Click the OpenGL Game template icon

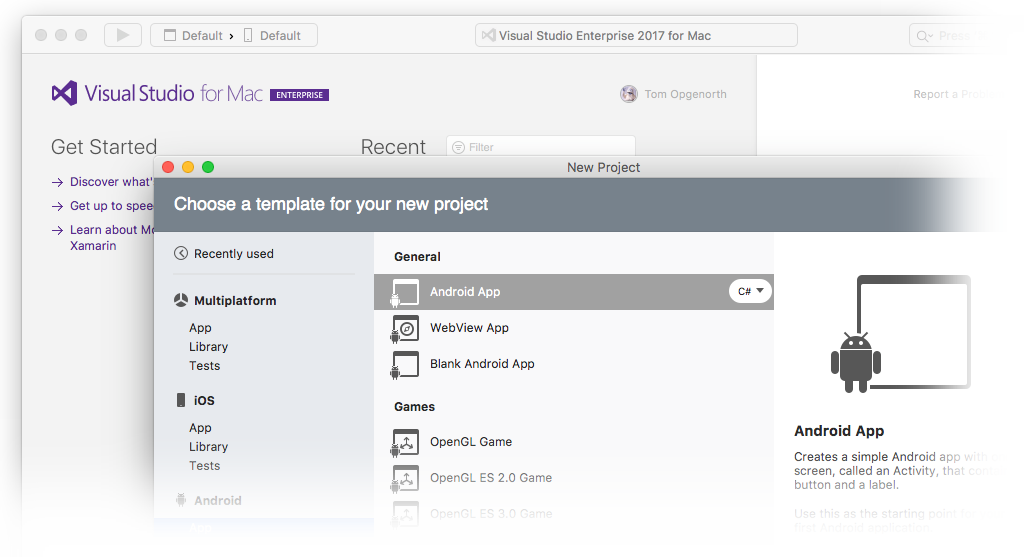click(405, 442)
